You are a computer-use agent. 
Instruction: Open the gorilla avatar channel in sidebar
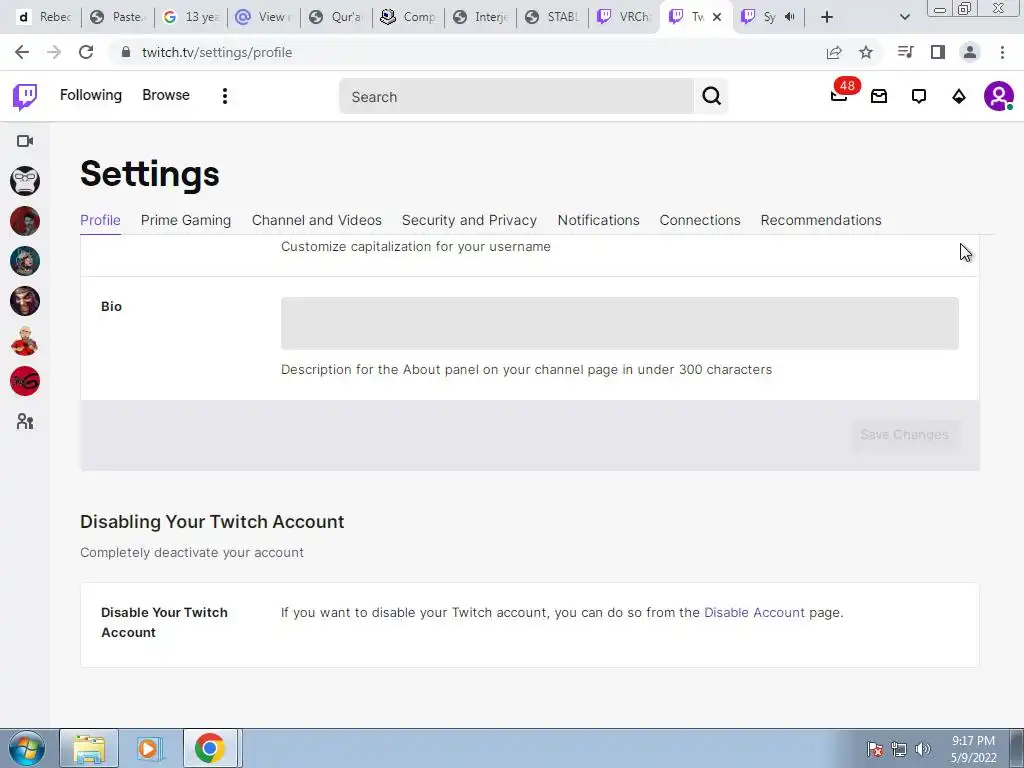pyautogui.click(x=25, y=181)
